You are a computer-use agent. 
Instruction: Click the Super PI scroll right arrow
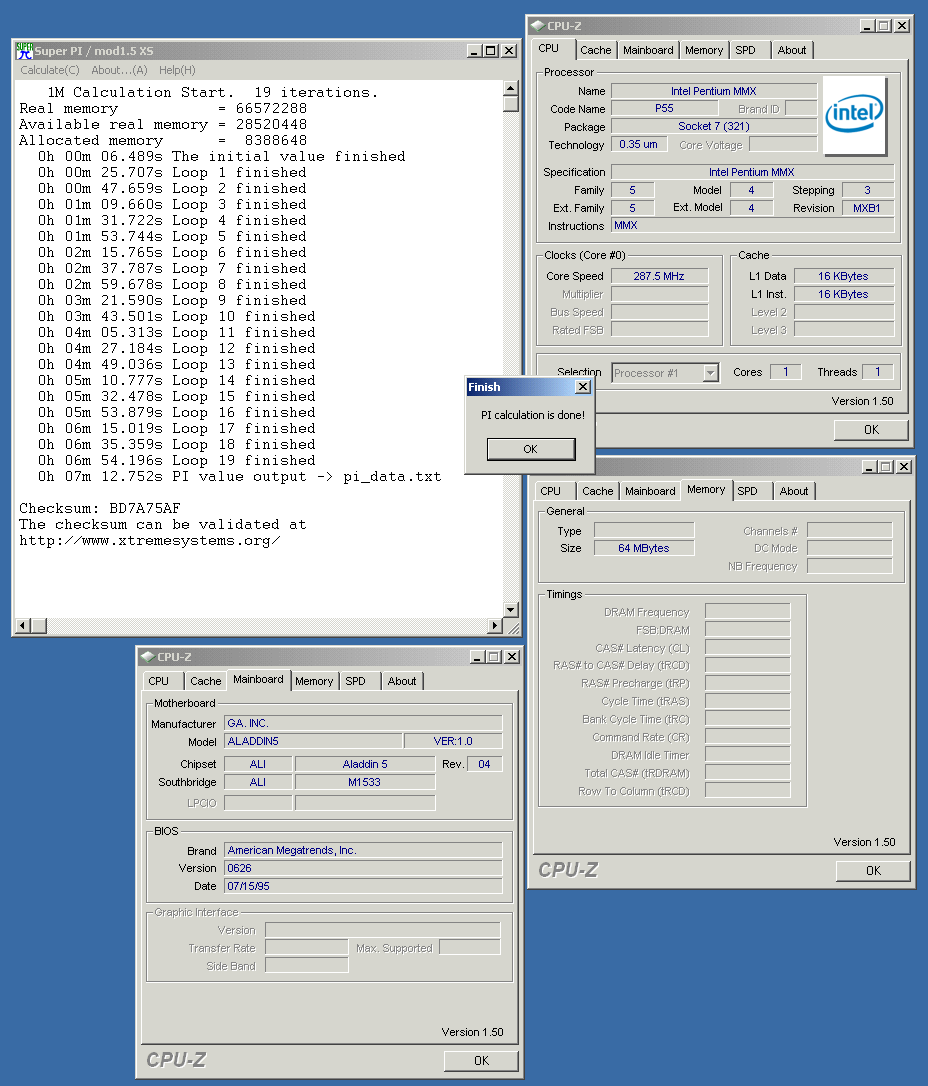point(494,625)
